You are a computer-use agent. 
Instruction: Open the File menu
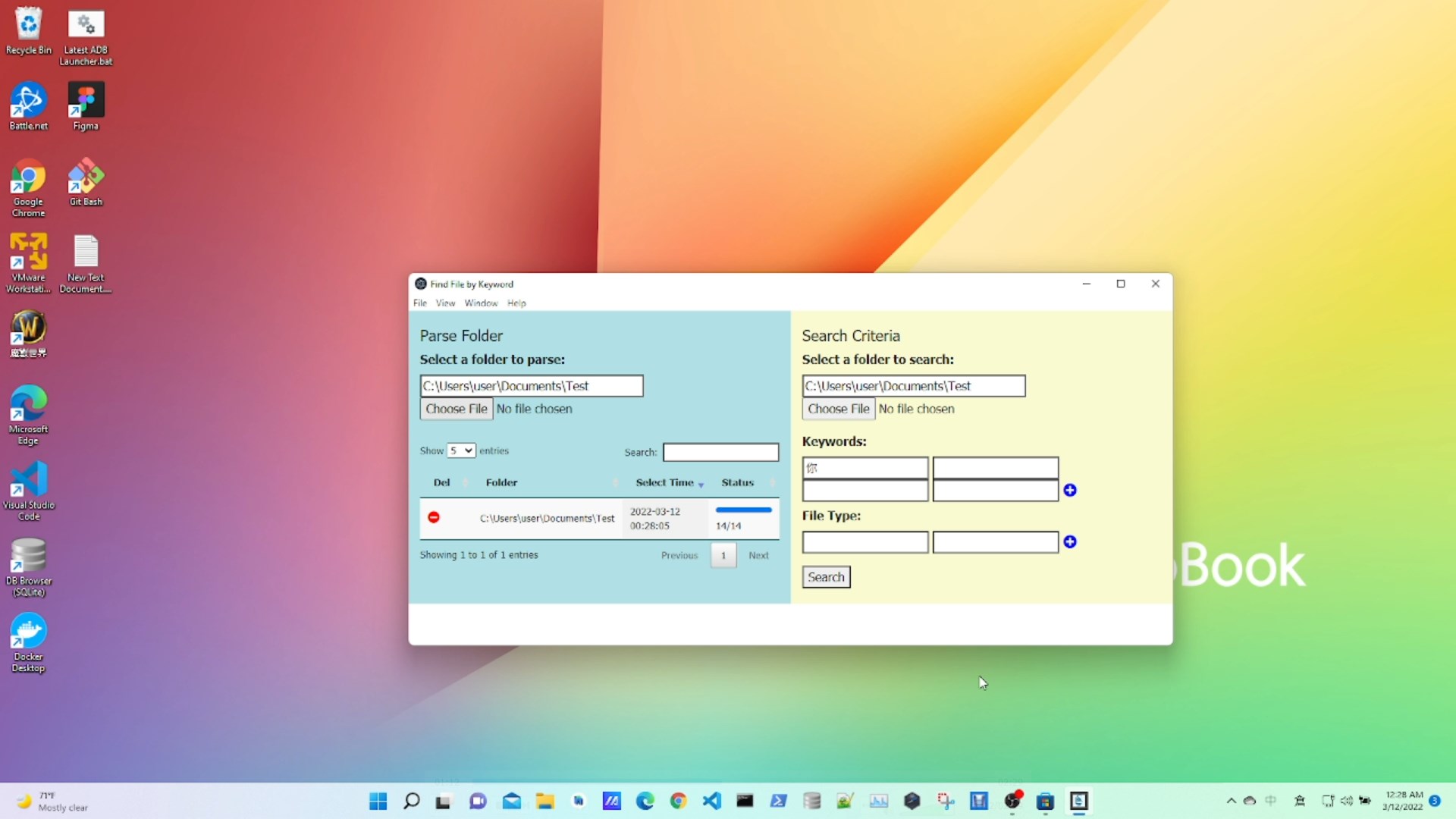click(419, 303)
